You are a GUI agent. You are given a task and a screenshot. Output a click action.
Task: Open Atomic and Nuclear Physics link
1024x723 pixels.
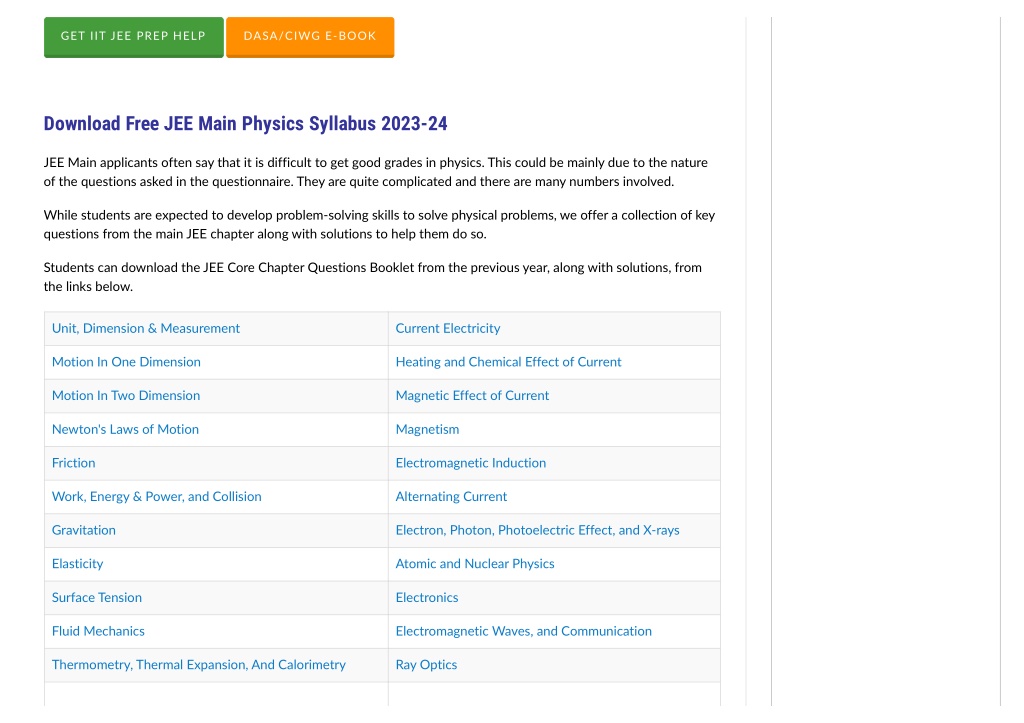click(475, 564)
